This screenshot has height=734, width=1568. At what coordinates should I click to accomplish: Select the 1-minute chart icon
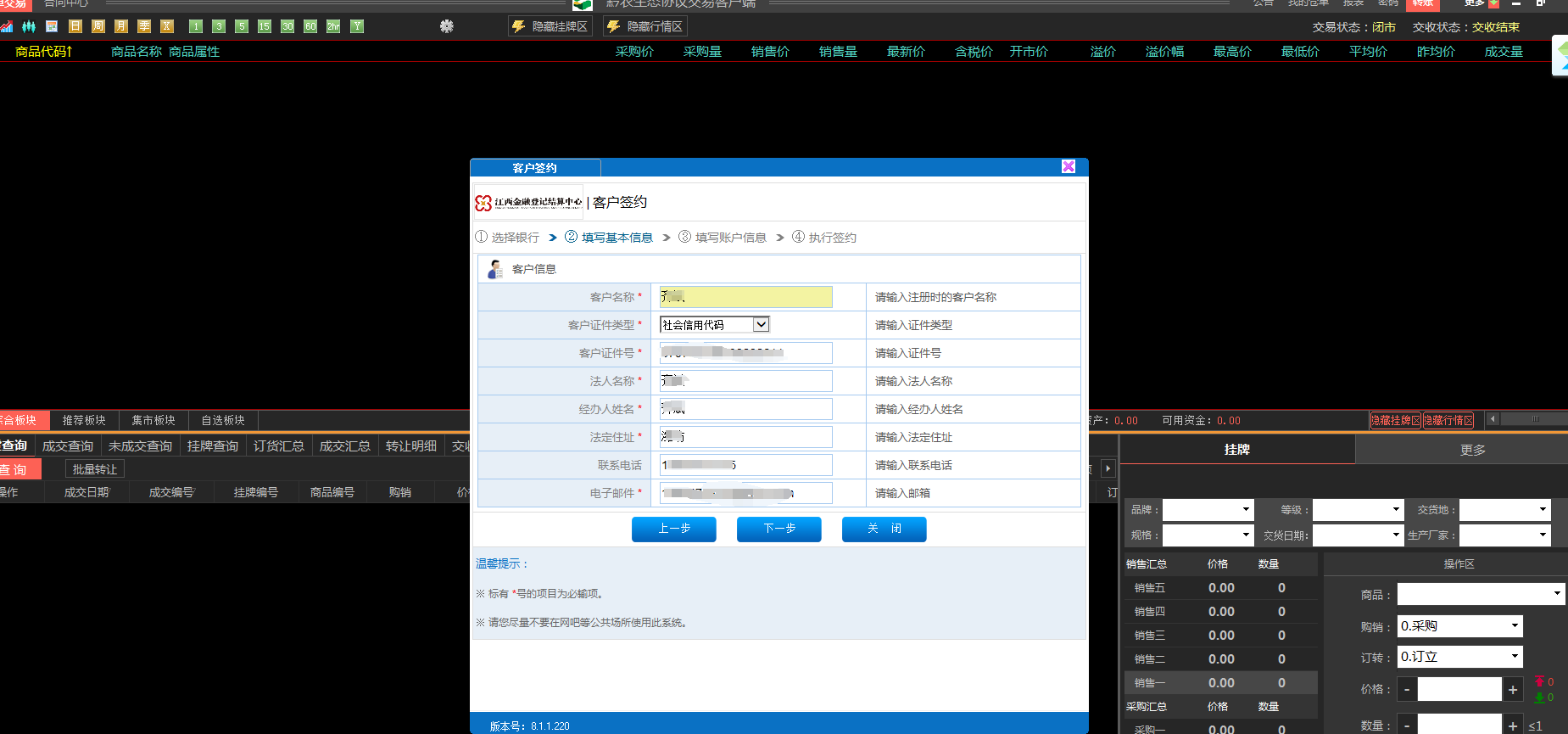pyautogui.click(x=196, y=26)
